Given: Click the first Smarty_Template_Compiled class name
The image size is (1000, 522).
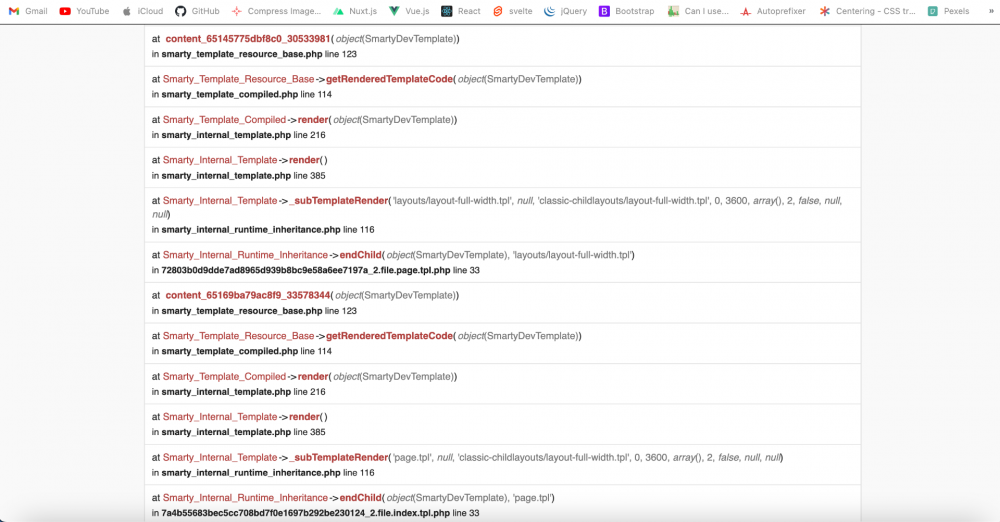Looking at the screenshot, I should coord(224,120).
